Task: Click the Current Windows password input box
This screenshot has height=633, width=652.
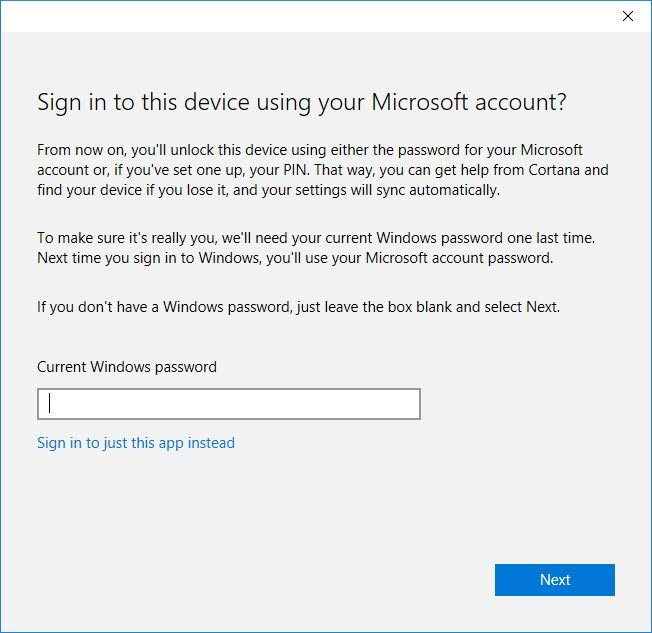Action: point(229,404)
